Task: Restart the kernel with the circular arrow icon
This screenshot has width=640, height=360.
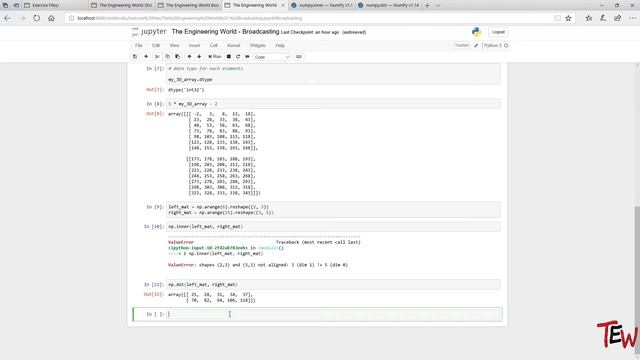Action: (x=238, y=57)
